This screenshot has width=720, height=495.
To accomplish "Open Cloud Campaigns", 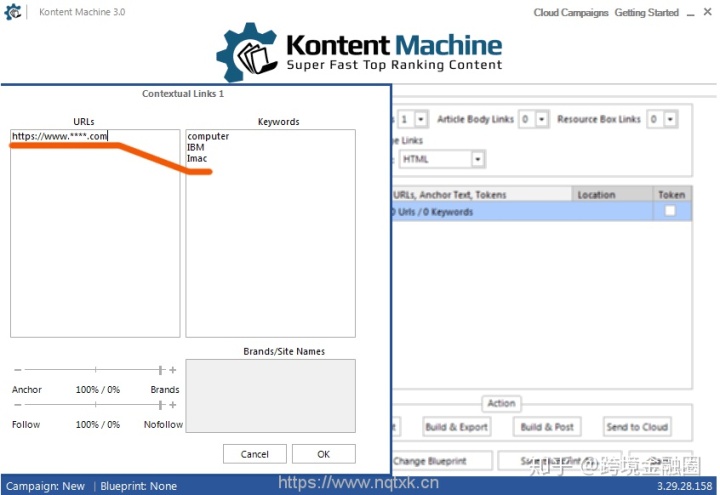I will click(x=570, y=13).
